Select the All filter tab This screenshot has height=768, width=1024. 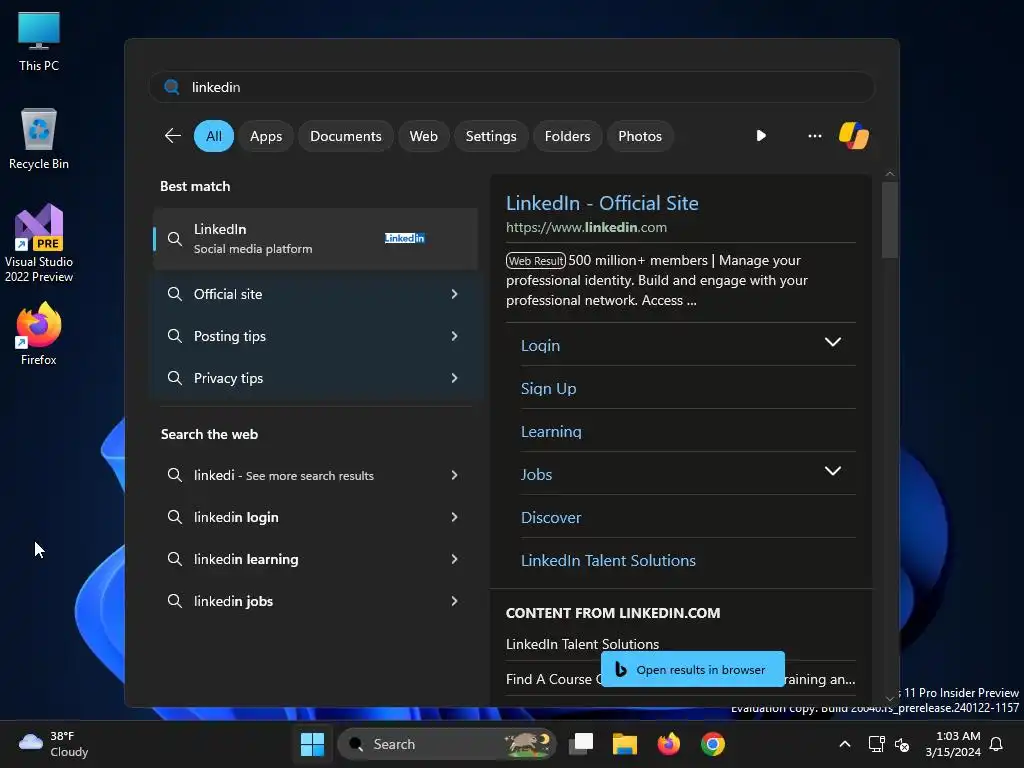pos(214,136)
